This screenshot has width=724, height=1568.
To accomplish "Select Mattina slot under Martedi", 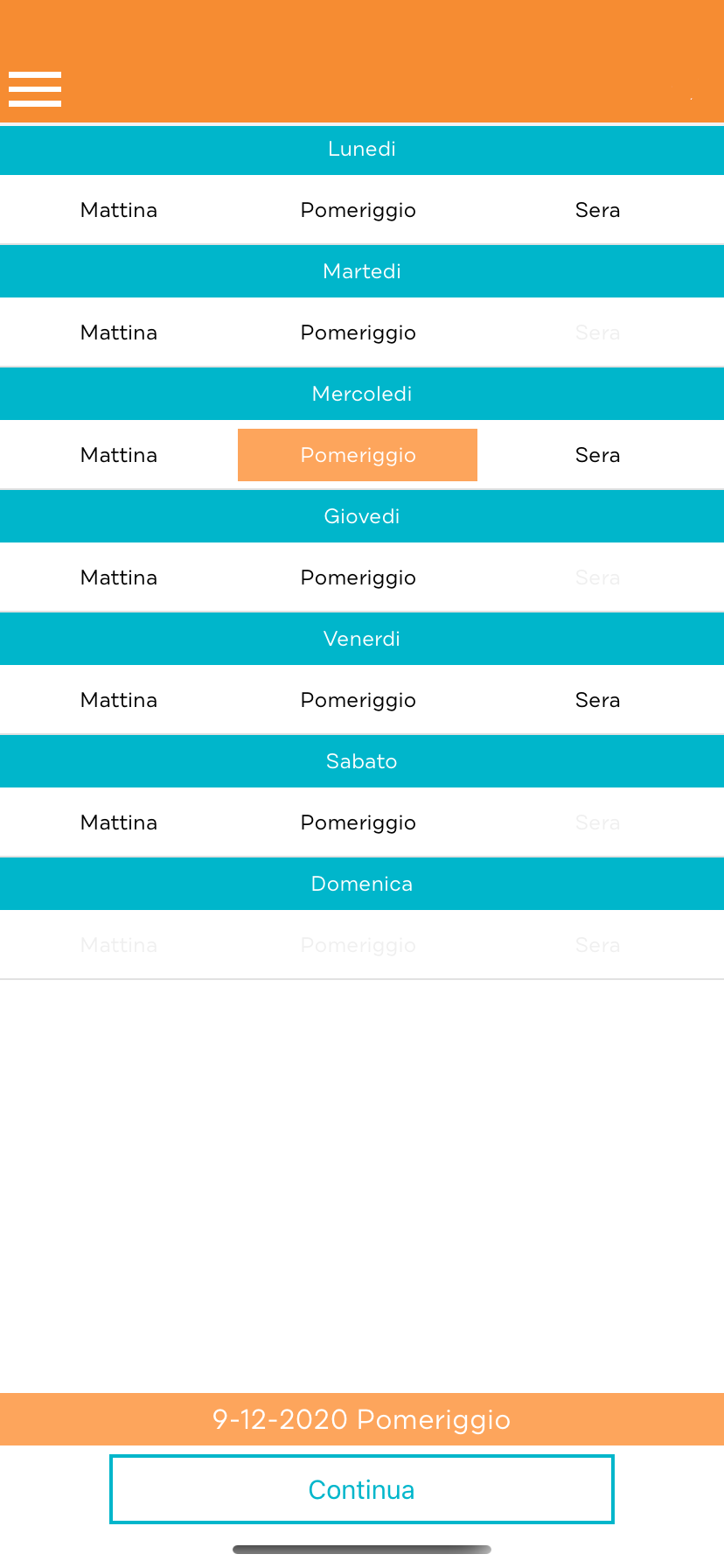I will (x=119, y=332).
